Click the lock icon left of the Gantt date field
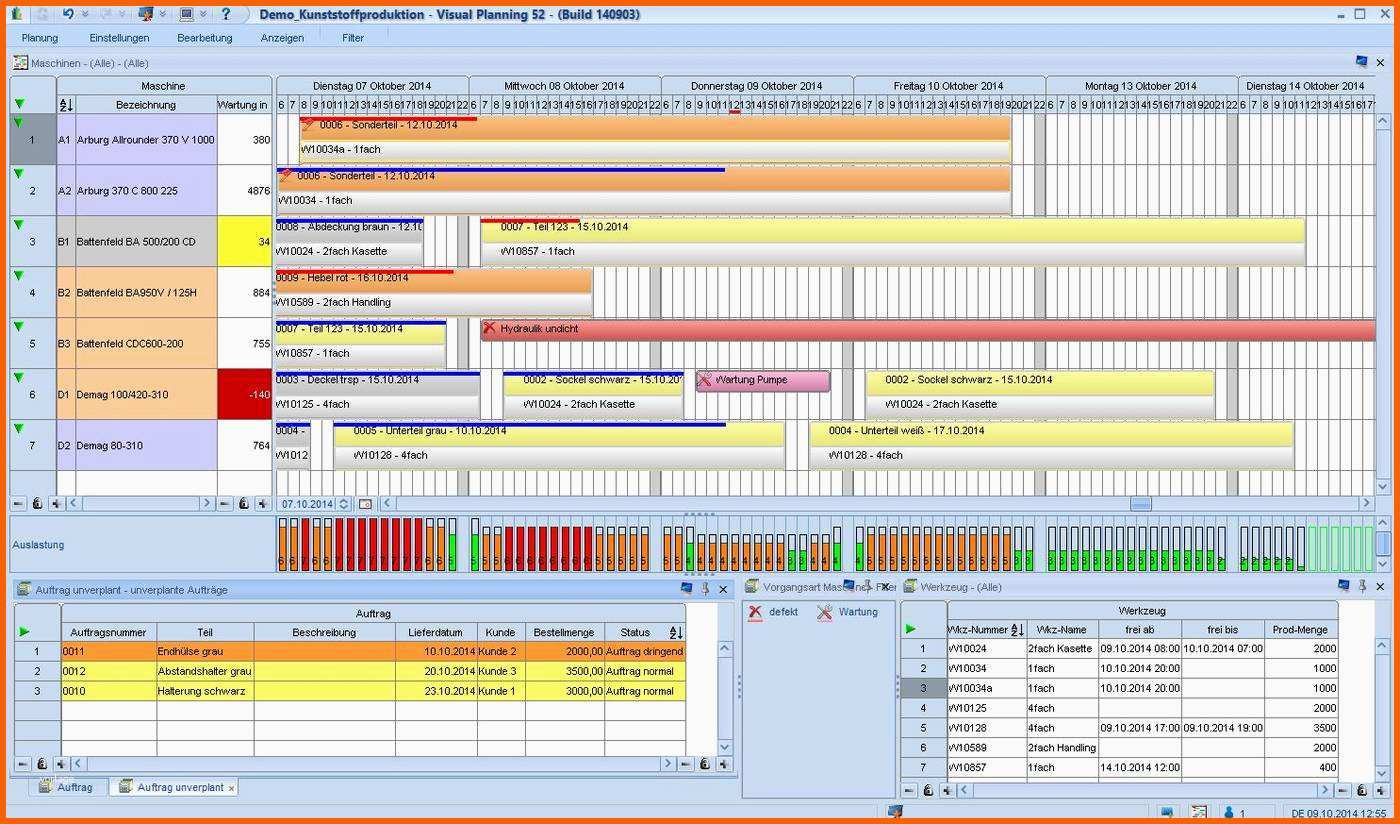Viewport: 1400px width, 824px height. [x=243, y=504]
